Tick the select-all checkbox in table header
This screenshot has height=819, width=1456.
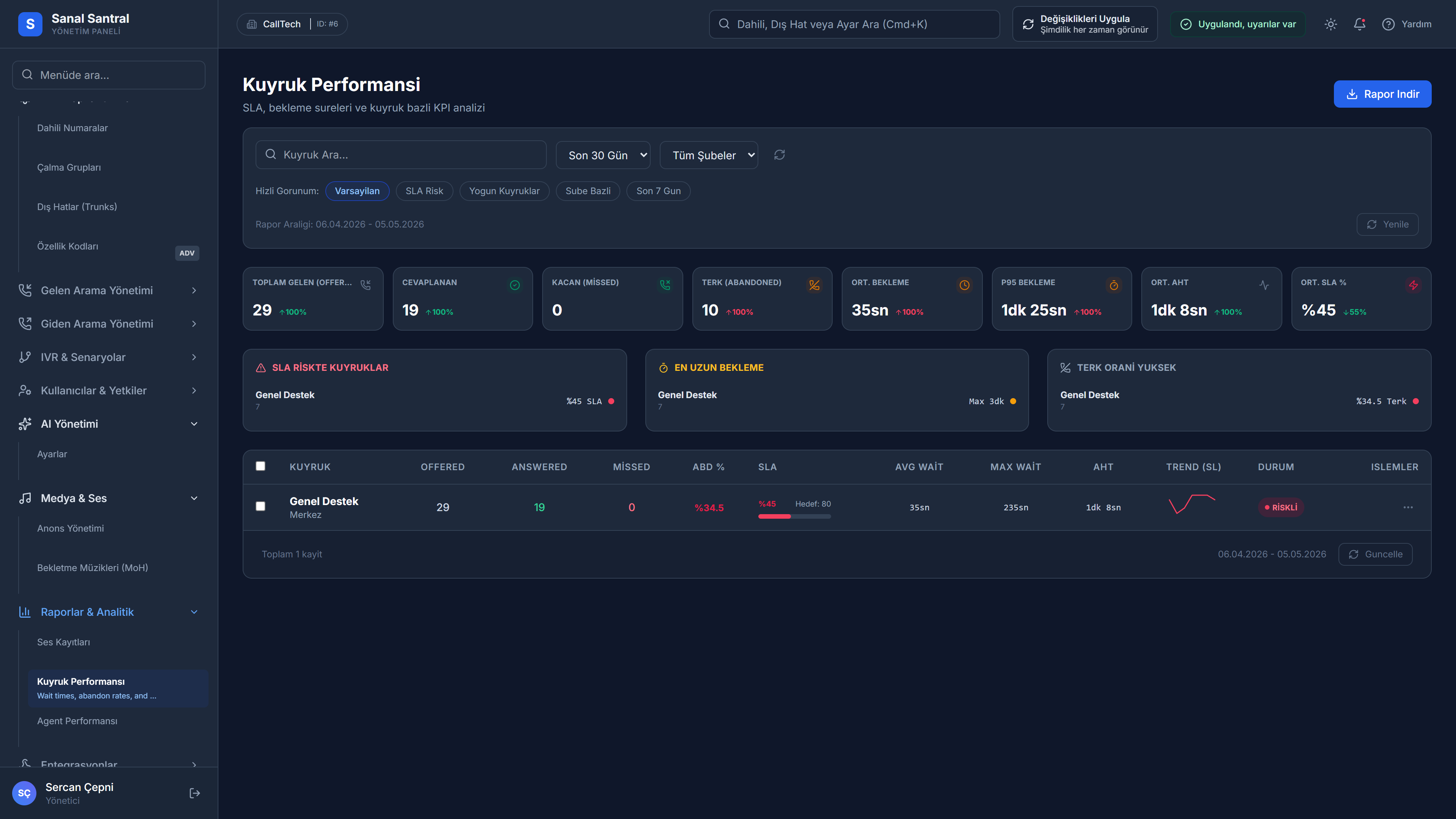(x=260, y=466)
